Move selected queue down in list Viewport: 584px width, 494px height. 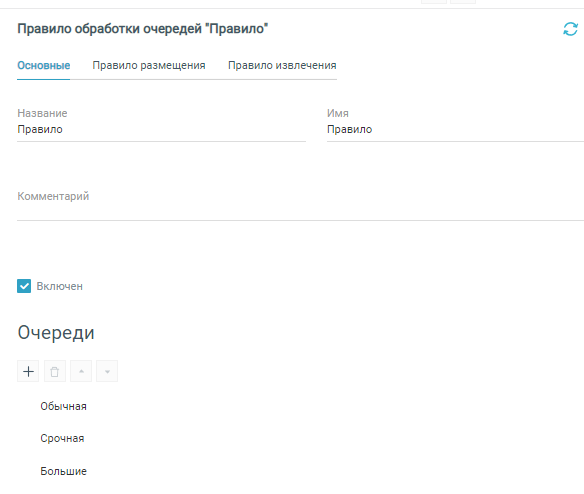click(x=107, y=371)
